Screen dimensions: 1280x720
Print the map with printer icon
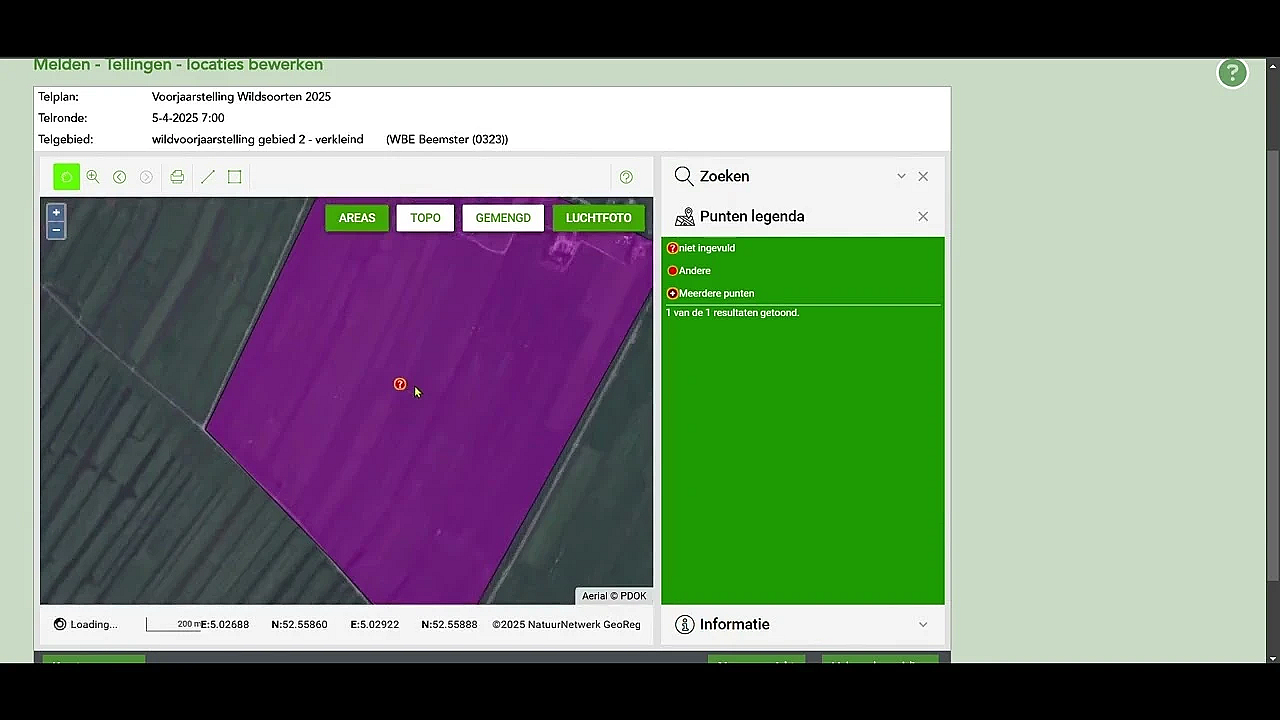[x=177, y=177]
